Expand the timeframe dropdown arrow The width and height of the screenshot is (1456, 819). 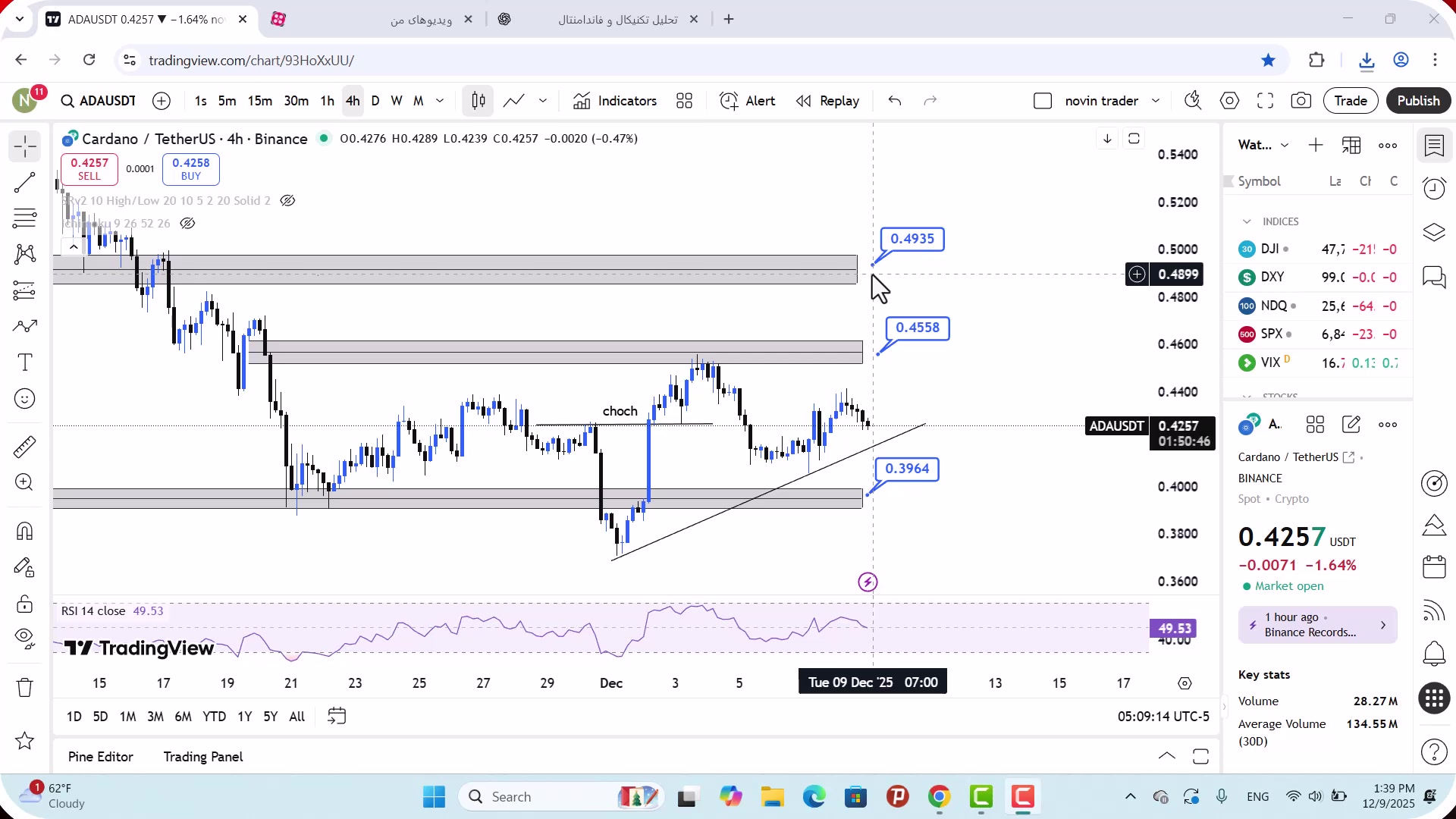click(440, 101)
